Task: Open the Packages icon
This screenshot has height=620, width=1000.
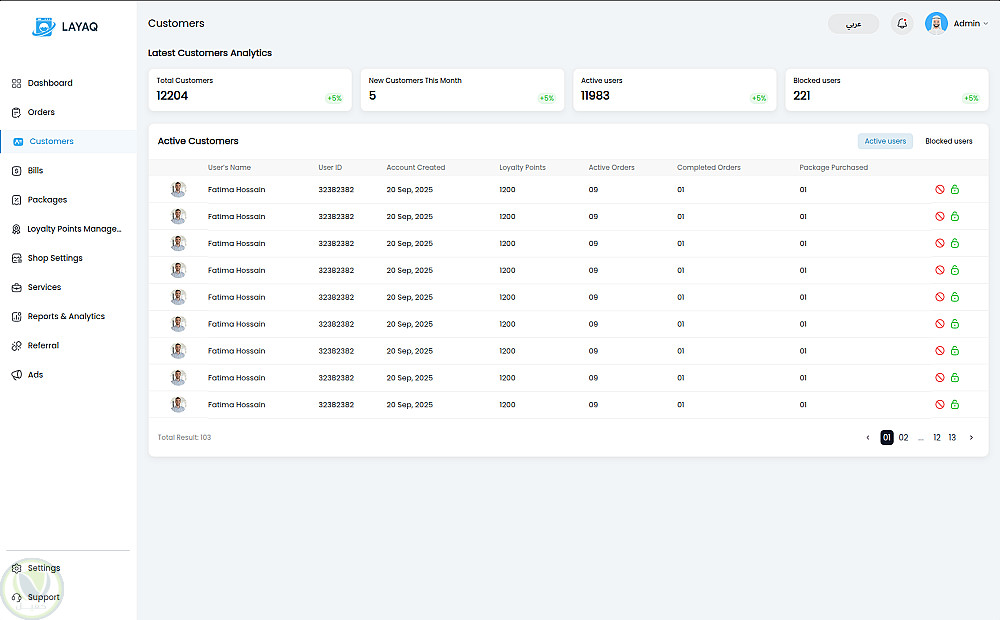Action: point(17,200)
